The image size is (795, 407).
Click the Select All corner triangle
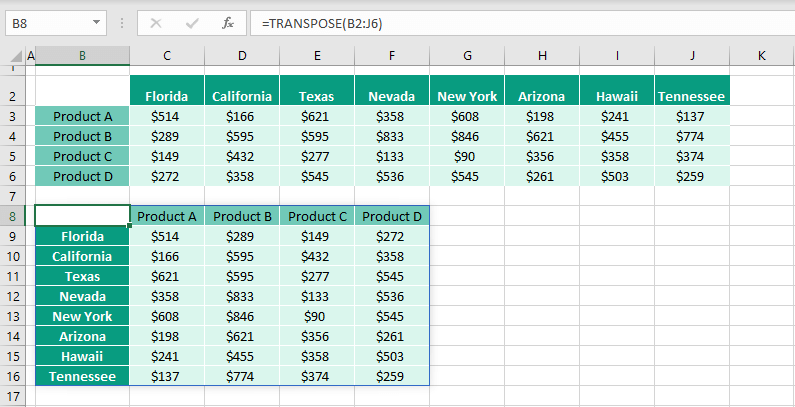(11, 57)
